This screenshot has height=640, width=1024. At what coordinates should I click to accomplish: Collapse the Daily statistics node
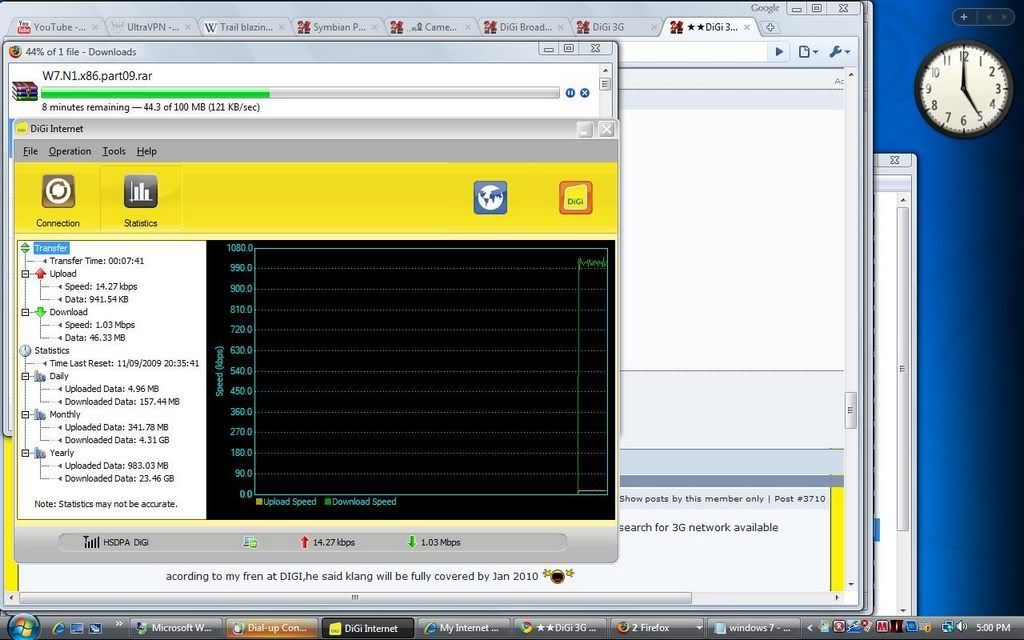click(25, 376)
